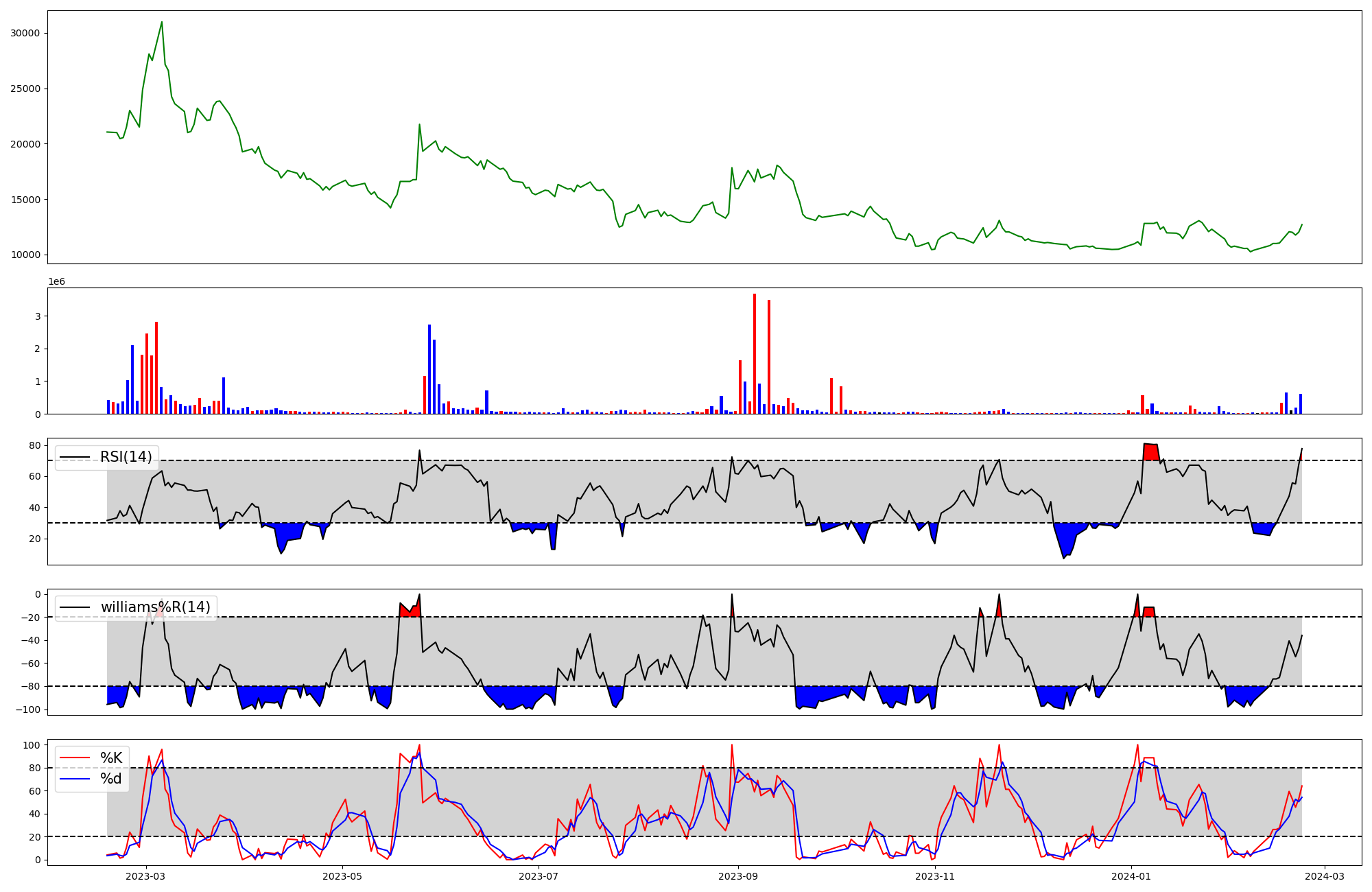Click the RSI(14) legend label
Screen dimensions: 1372x892
[126, 457]
